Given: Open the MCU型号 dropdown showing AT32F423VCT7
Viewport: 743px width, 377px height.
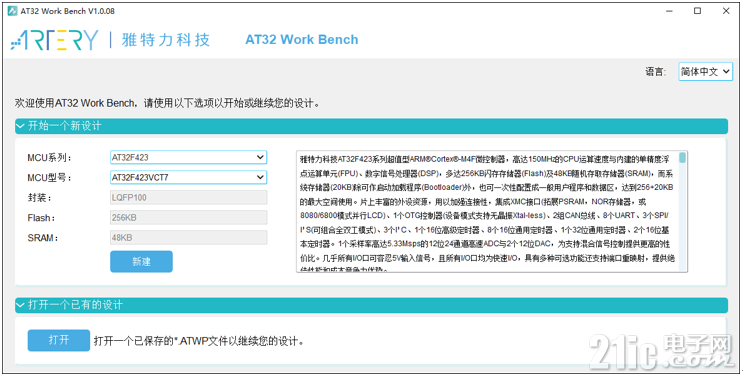Looking at the screenshot, I should pyautogui.click(x=189, y=178).
